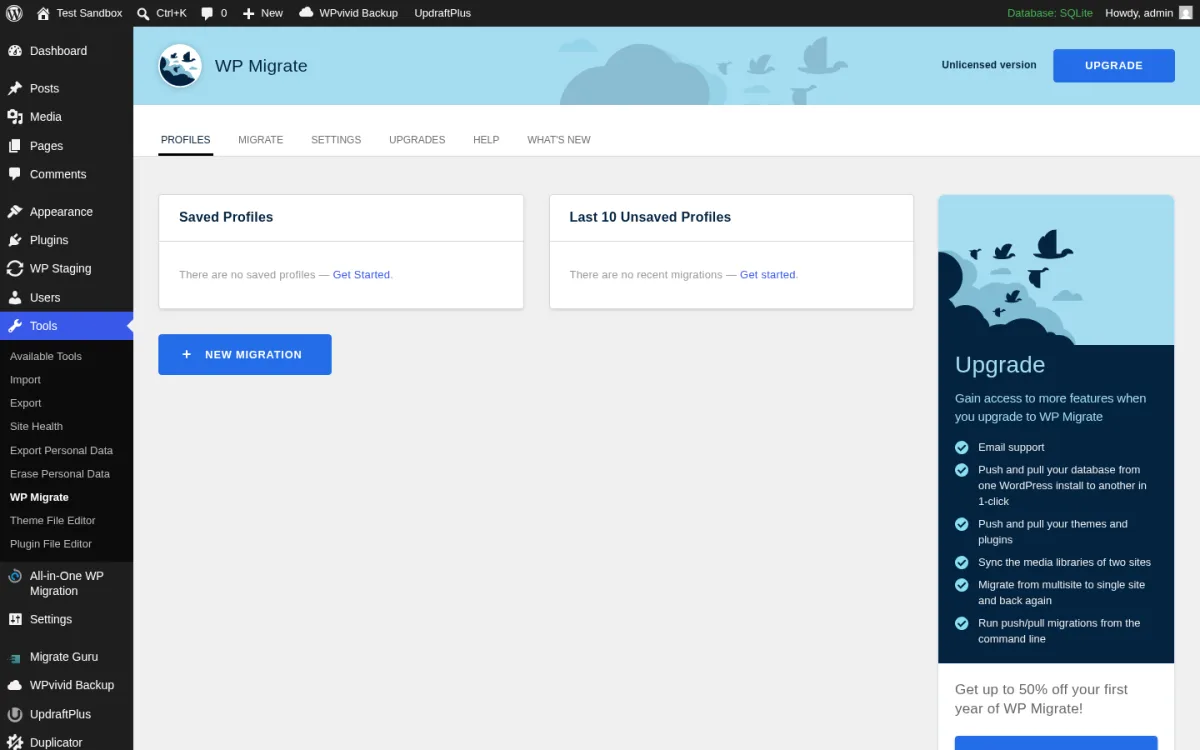The width and height of the screenshot is (1200, 750).
Task: Open UpdraftPlus in the sidebar
Action: tap(66, 715)
